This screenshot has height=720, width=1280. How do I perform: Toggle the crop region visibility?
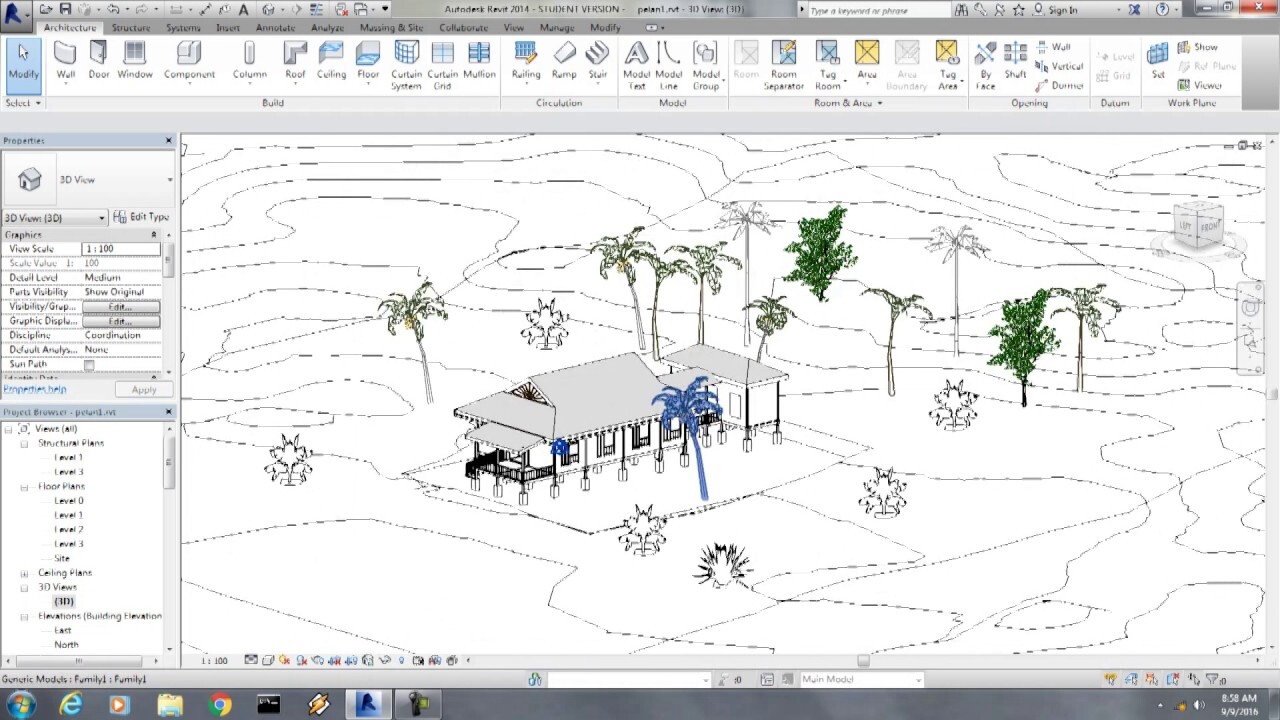pyautogui.click(x=350, y=660)
